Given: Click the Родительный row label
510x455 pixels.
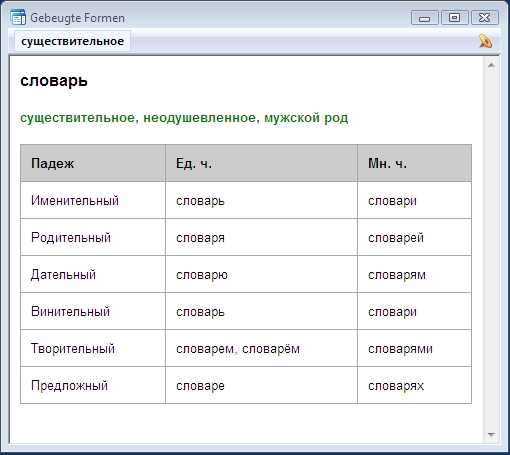Looking at the screenshot, I should 71,238.
